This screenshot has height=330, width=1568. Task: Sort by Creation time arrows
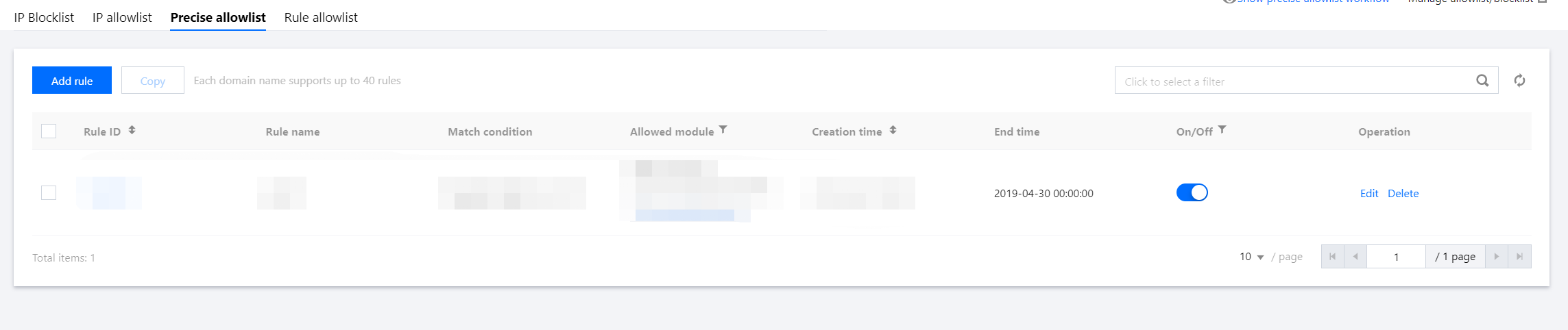pyautogui.click(x=893, y=130)
